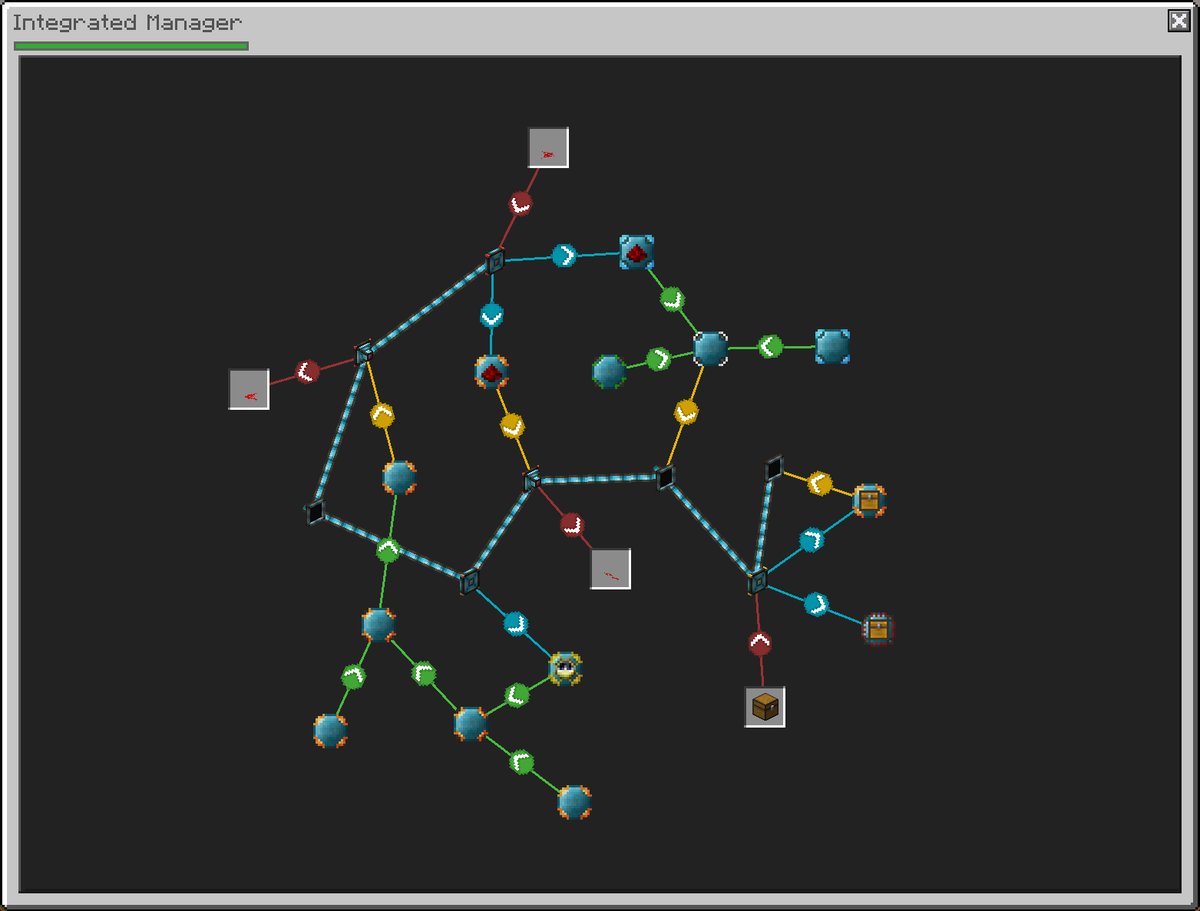The width and height of the screenshot is (1200, 911).
Task: Select the chest node with red dotted border
Action: 878,628
